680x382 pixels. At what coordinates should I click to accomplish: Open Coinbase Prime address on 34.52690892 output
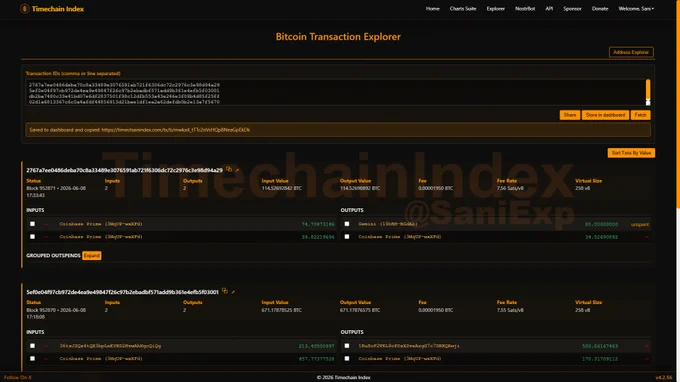pos(400,237)
